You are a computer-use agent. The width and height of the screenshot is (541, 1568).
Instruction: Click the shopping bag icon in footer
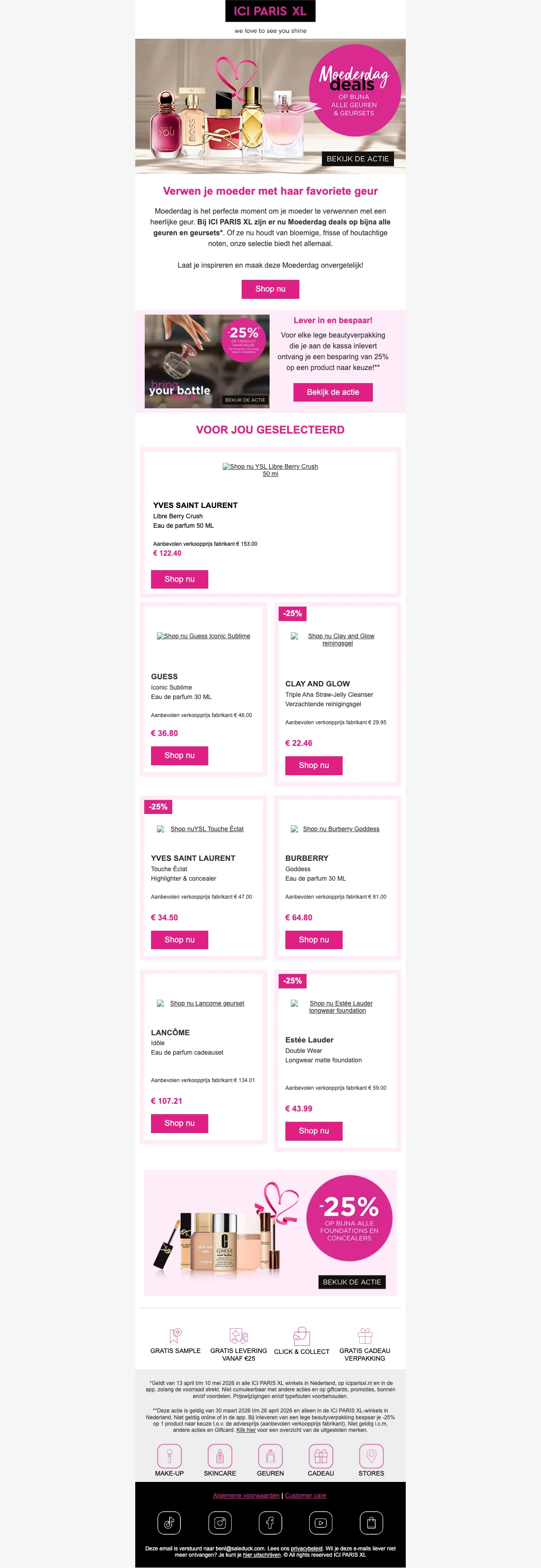tap(371, 1522)
